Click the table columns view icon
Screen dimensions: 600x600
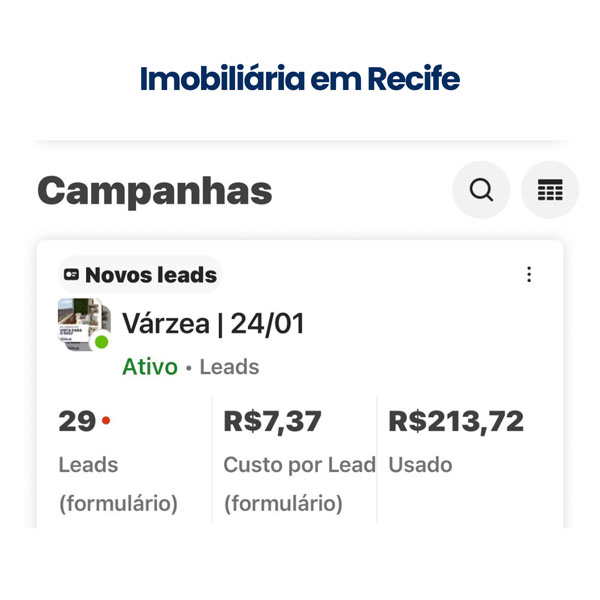pos(550,190)
